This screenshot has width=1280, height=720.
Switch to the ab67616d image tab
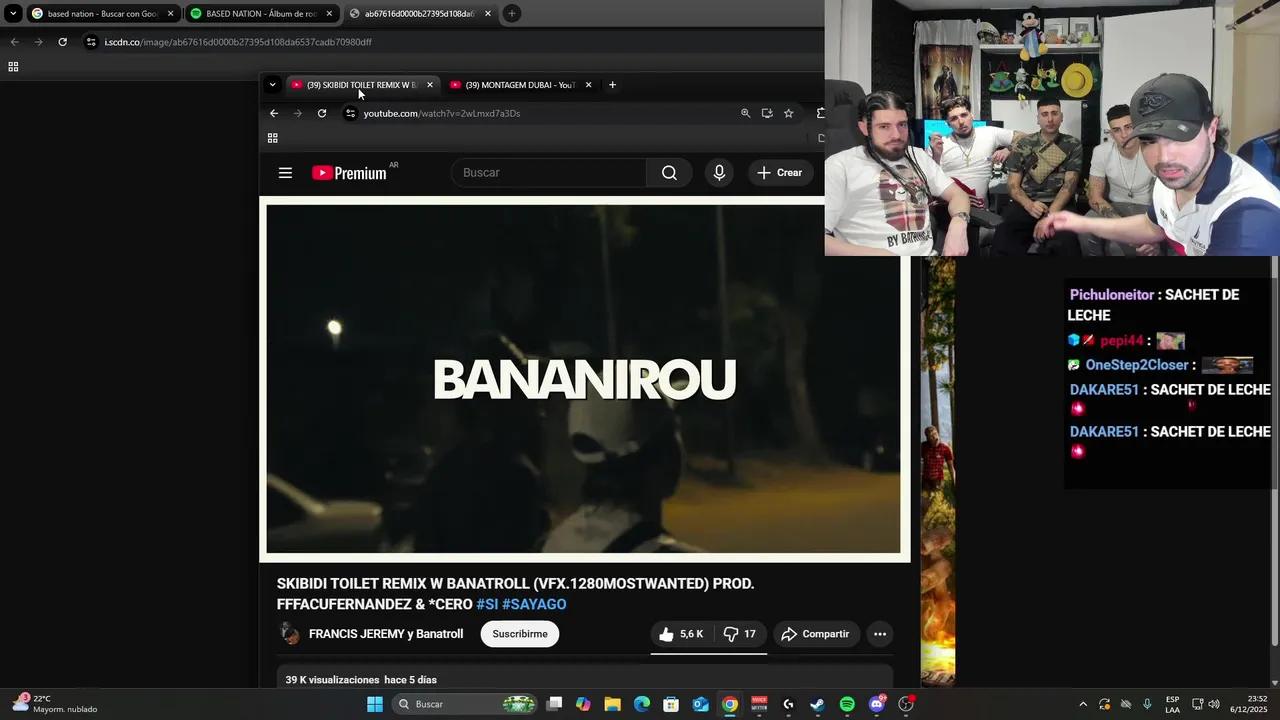(420, 14)
